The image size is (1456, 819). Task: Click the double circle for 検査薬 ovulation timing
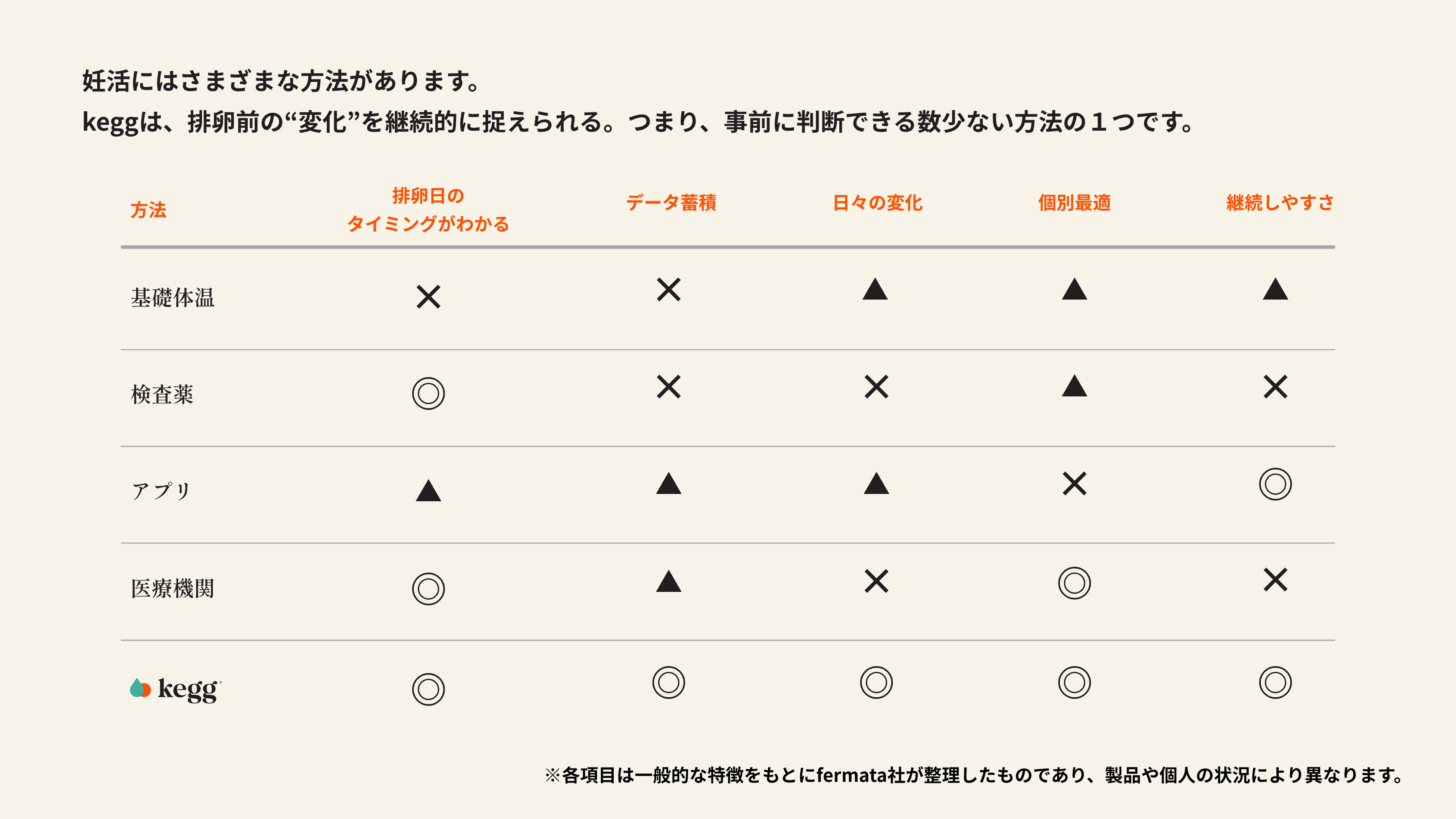tap(429, 393)
